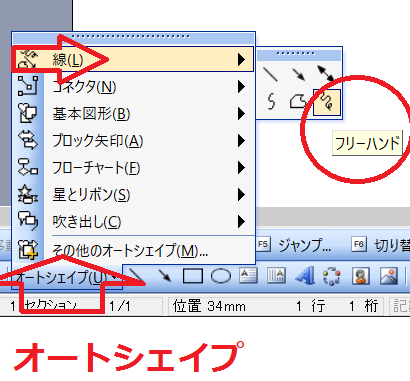The width and height of the screenshot is (410, 381).
Task: Select the straight Line tool in lines palette
Action: tap(271, 74)
